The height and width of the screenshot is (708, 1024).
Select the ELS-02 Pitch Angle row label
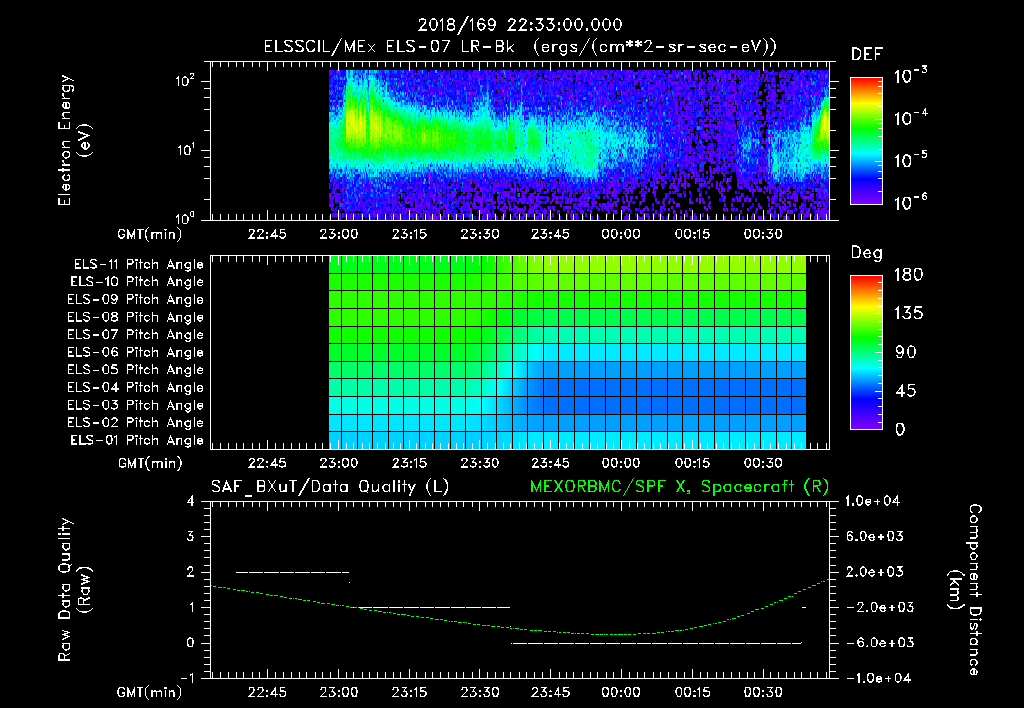tap(136, 423)
